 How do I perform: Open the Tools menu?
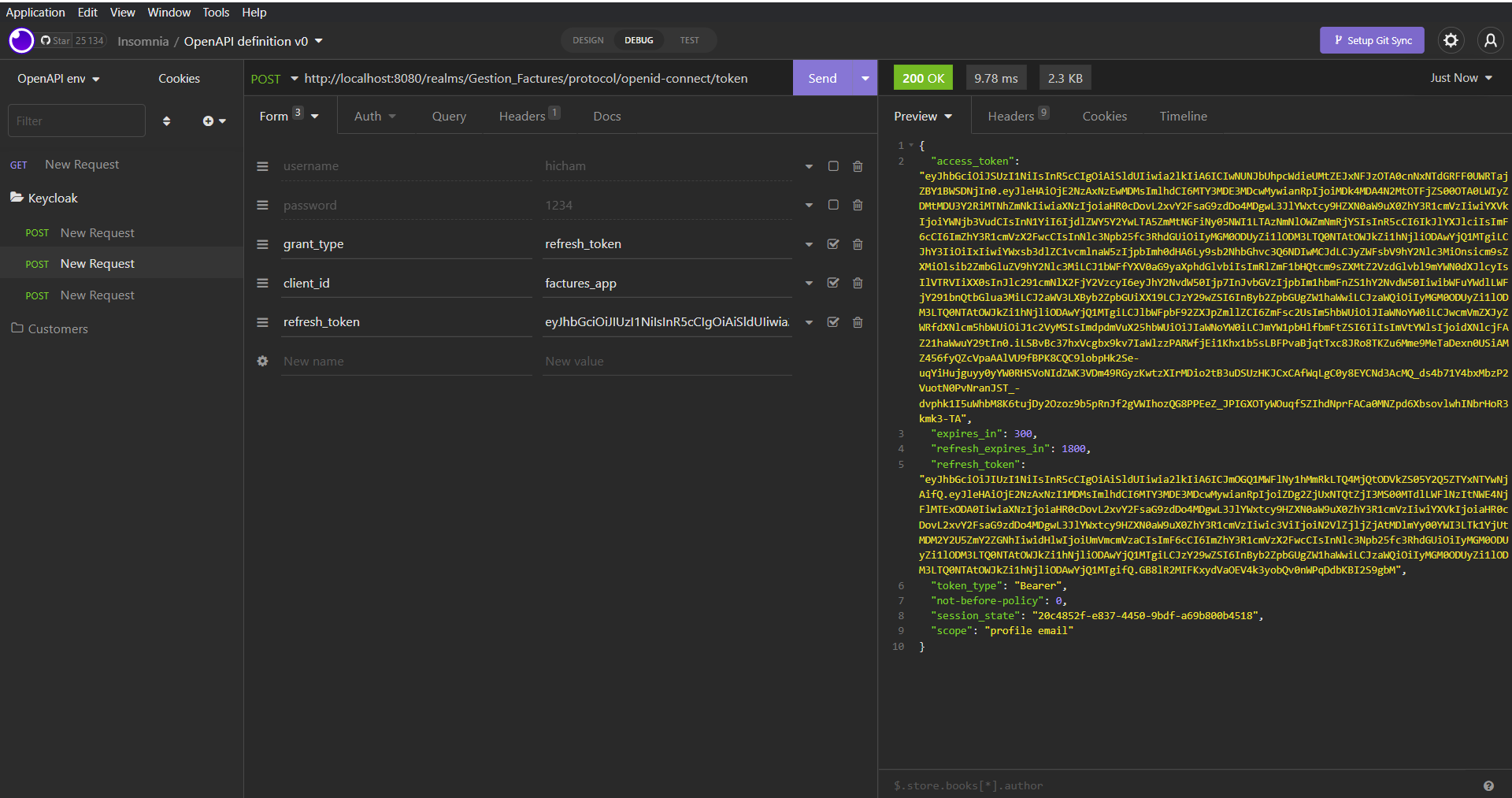tap(215, 12)
